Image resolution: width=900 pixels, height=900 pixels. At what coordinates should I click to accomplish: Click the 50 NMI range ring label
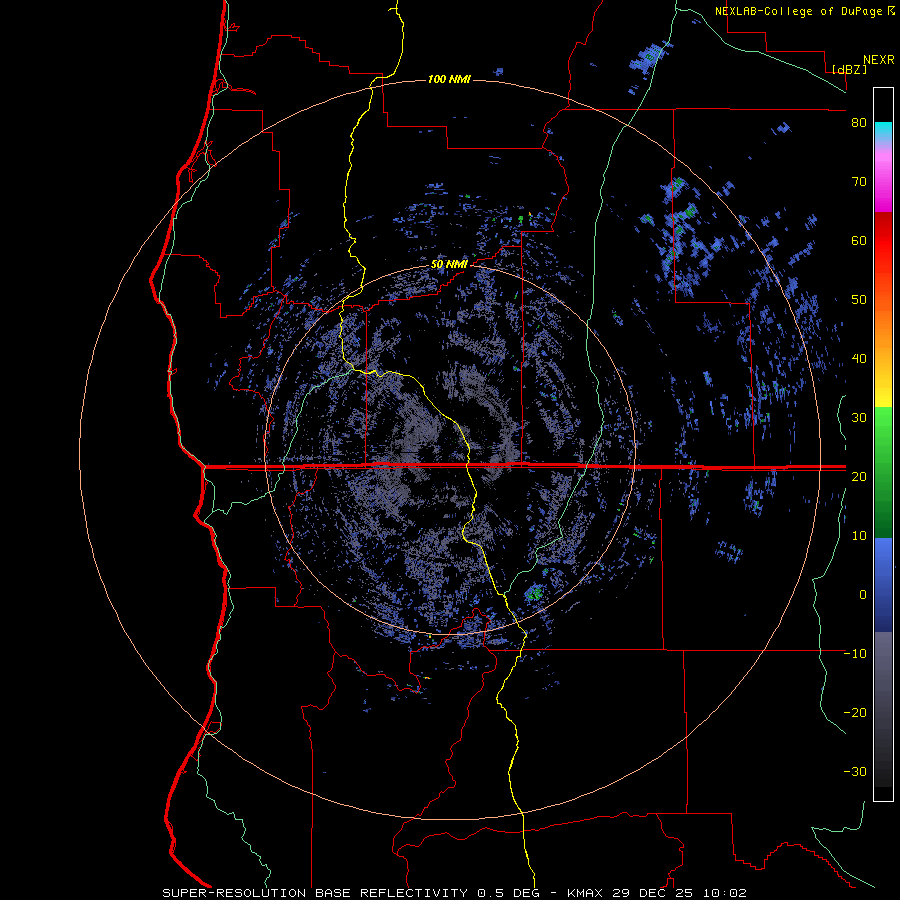tap(449, 264)
